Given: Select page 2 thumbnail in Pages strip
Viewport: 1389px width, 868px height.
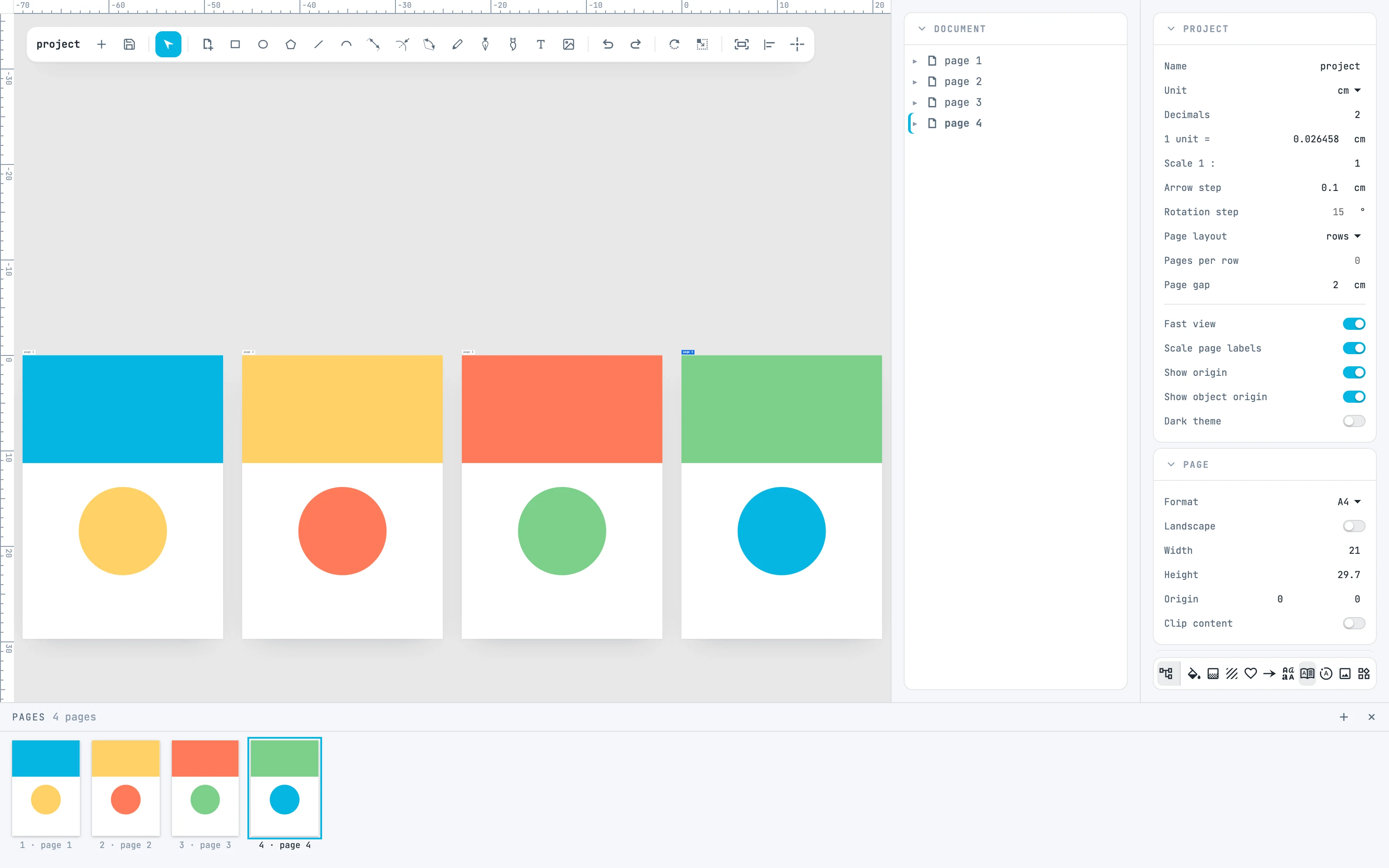Looking at the screenshot, I should click(126, 788).
